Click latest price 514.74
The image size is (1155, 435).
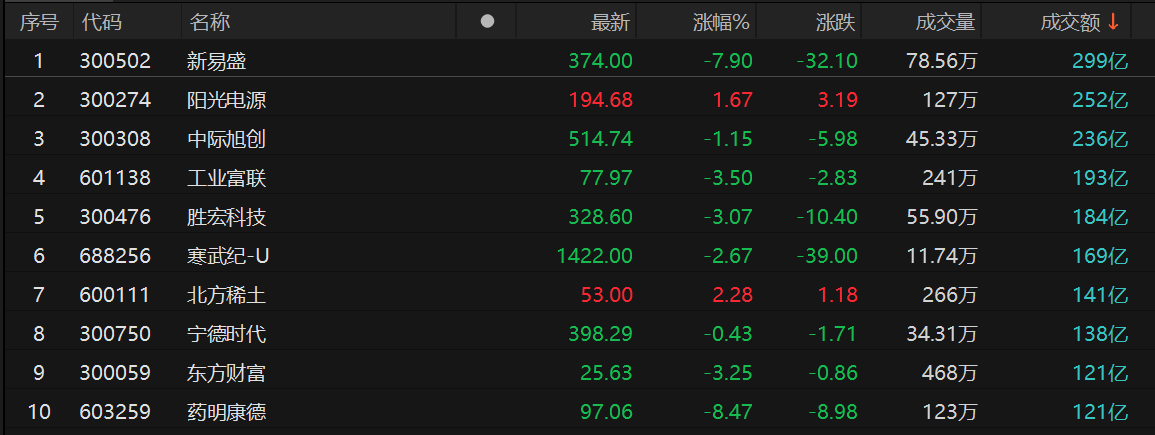pos(600,139)
